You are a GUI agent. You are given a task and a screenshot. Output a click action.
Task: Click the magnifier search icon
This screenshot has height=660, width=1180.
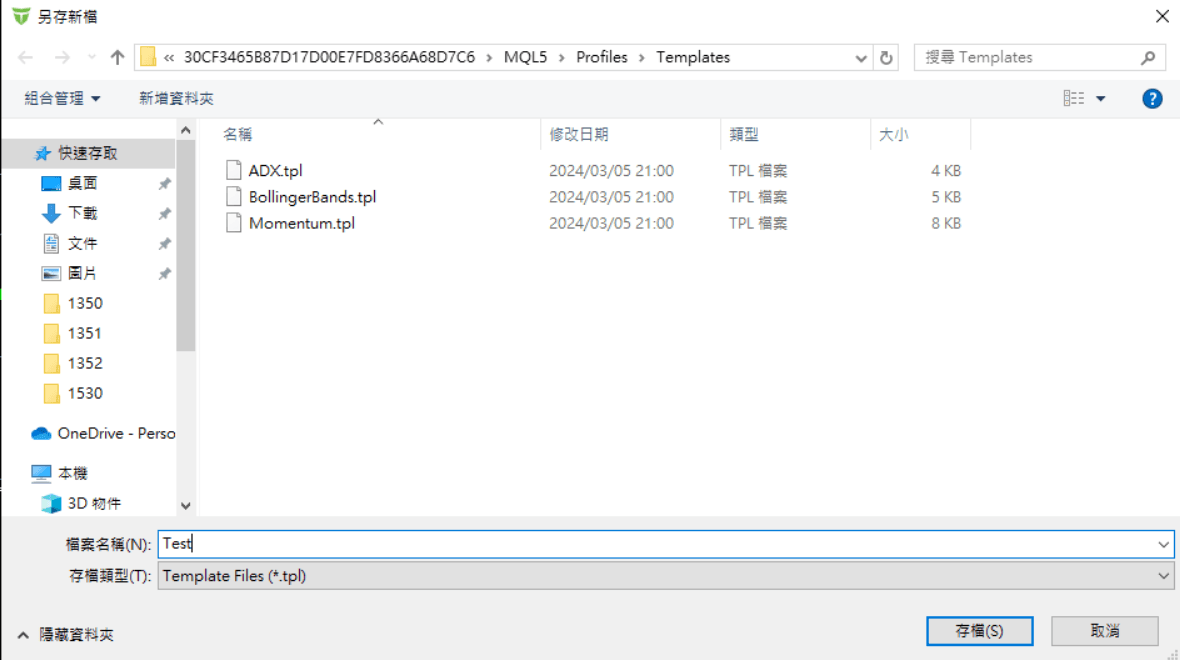[1148, 57]
